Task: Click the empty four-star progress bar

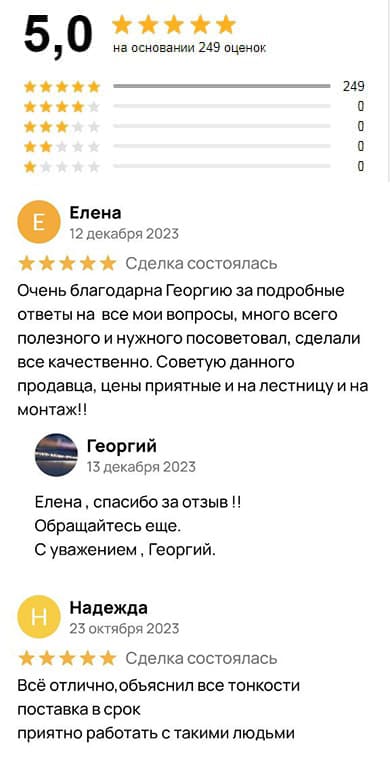Action: (222, 106)
